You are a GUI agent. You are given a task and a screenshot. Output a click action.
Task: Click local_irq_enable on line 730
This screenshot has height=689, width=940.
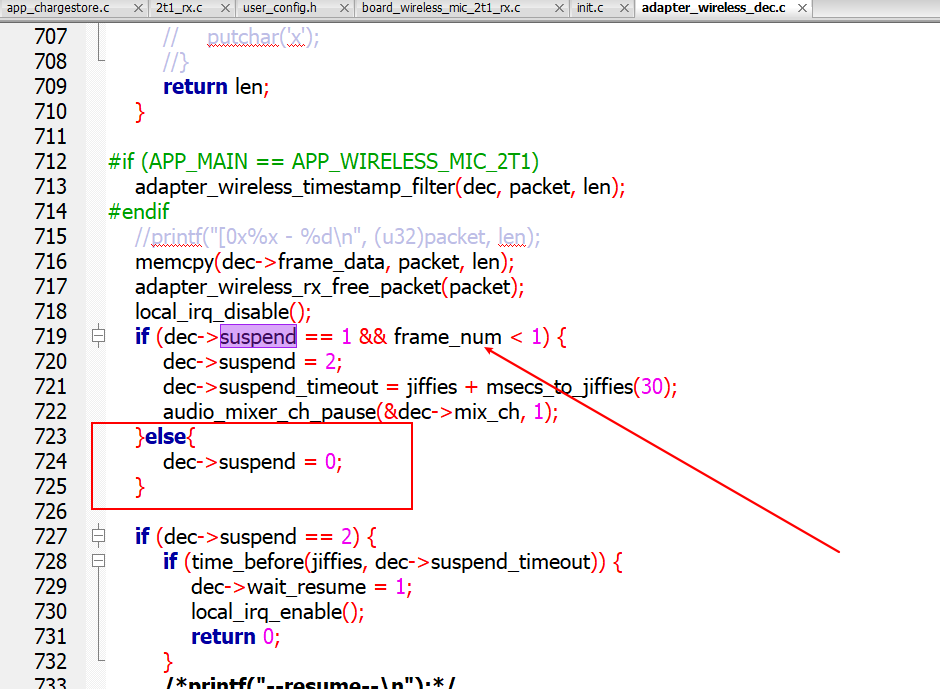[x=267, y=612]
